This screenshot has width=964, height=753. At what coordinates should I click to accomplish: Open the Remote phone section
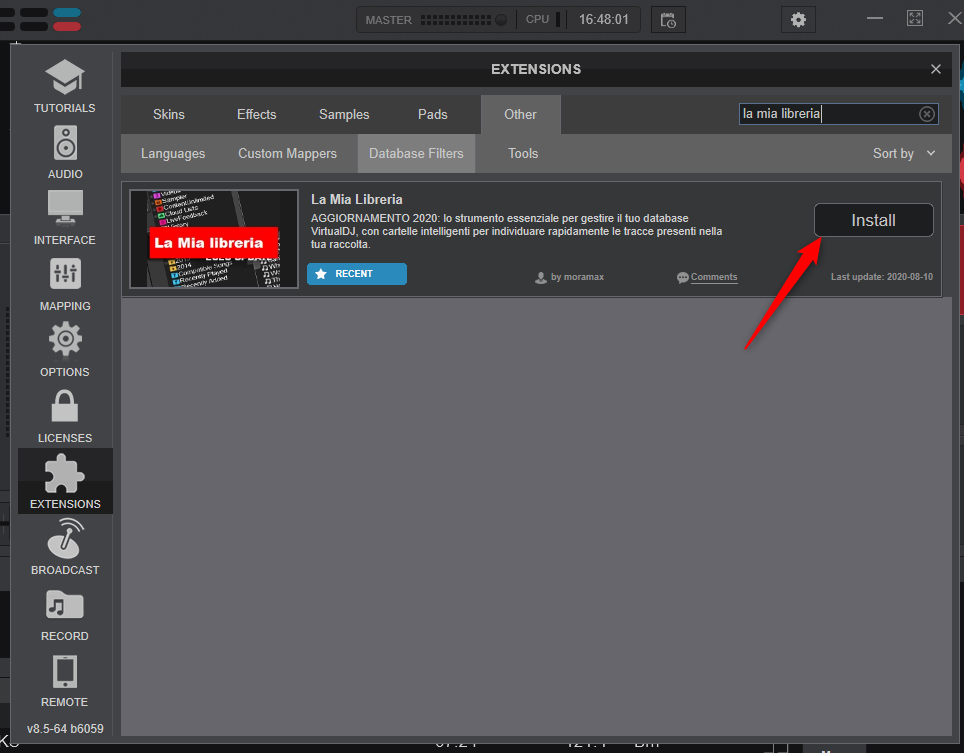coord(65,680)
